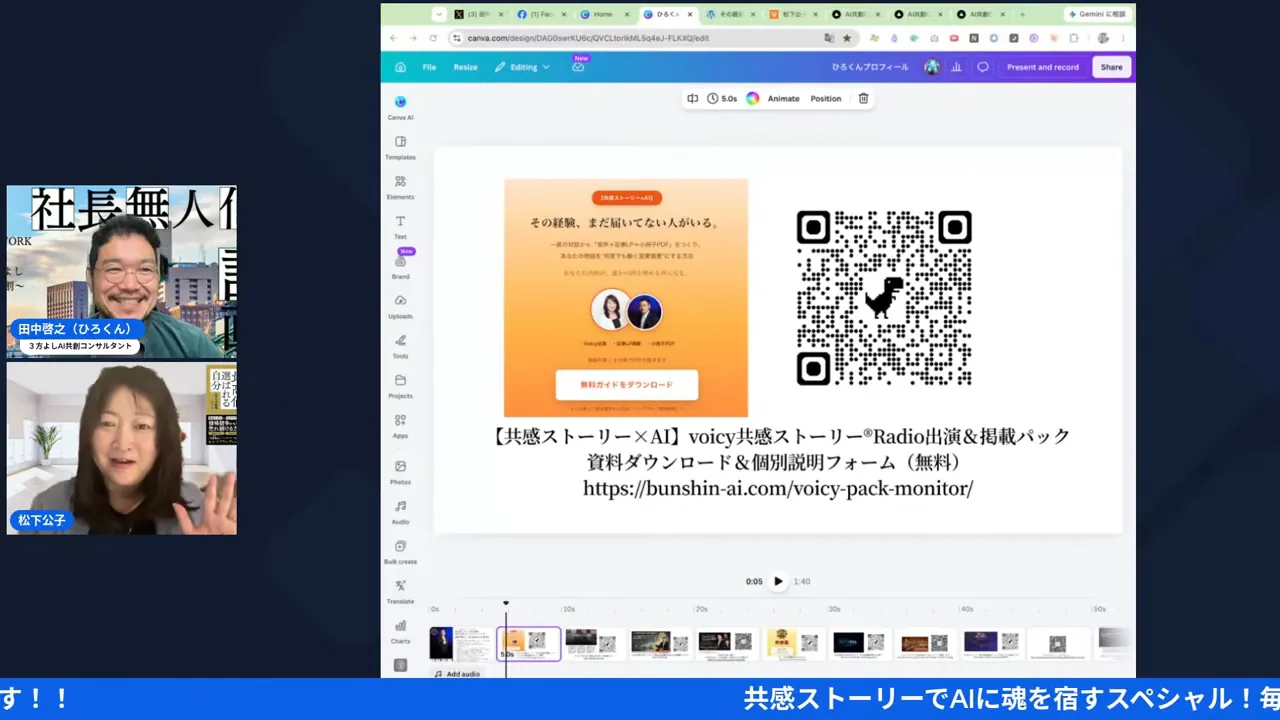This screenshot has height=720, width=1280.
Task: Open the comments speech bubble icon
Action: coord(983,67)
